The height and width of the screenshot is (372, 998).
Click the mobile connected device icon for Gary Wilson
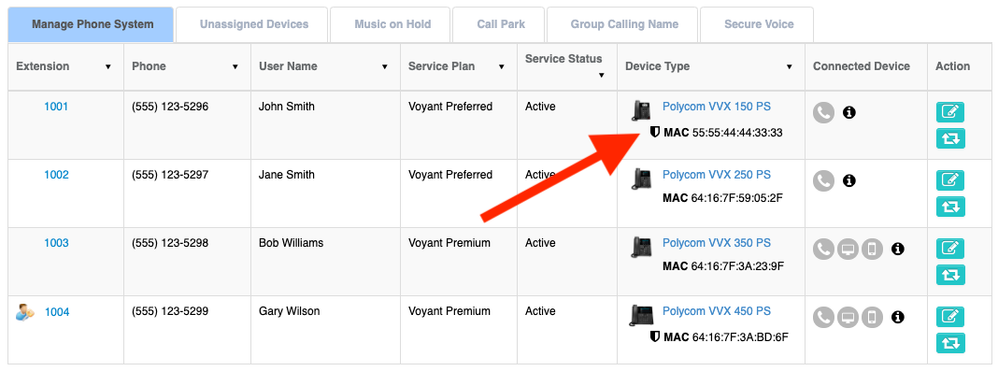pyautogui.click(x=872, y=317)
